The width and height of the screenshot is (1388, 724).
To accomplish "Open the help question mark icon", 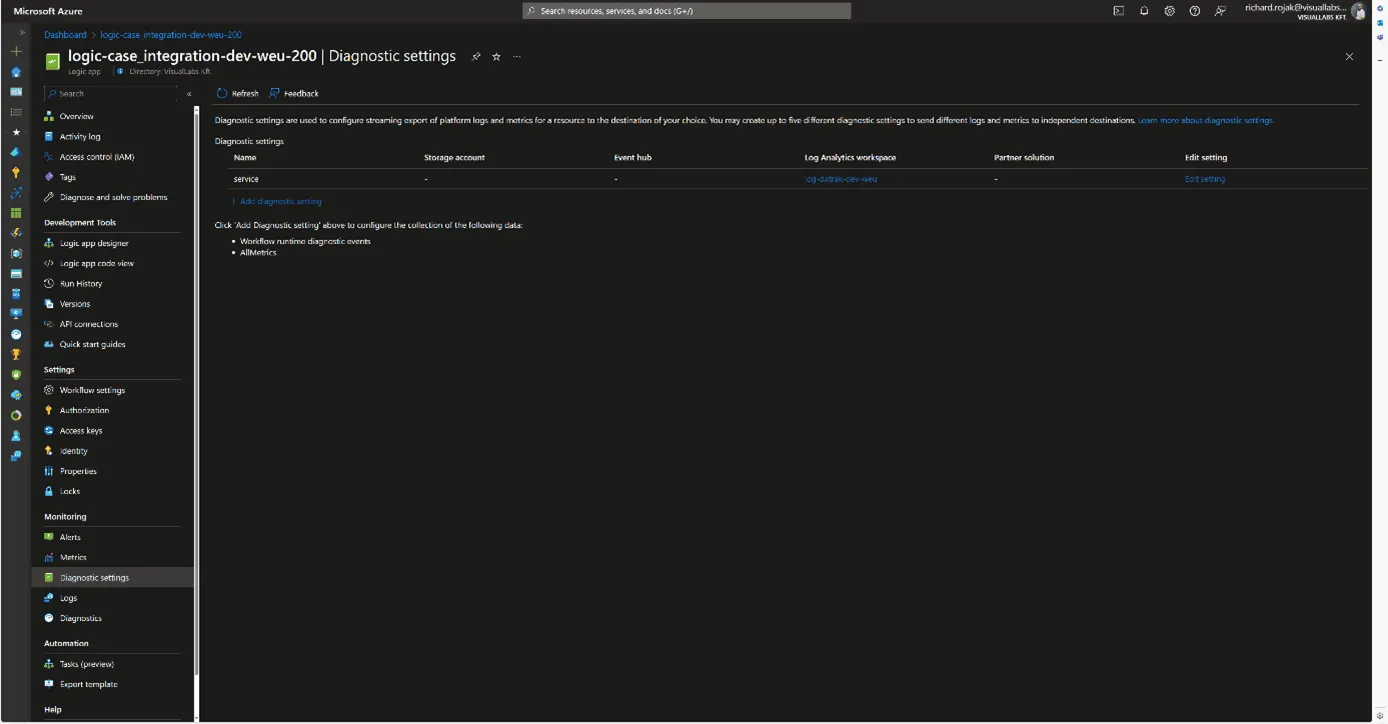I will click(x=1195, y=11).
